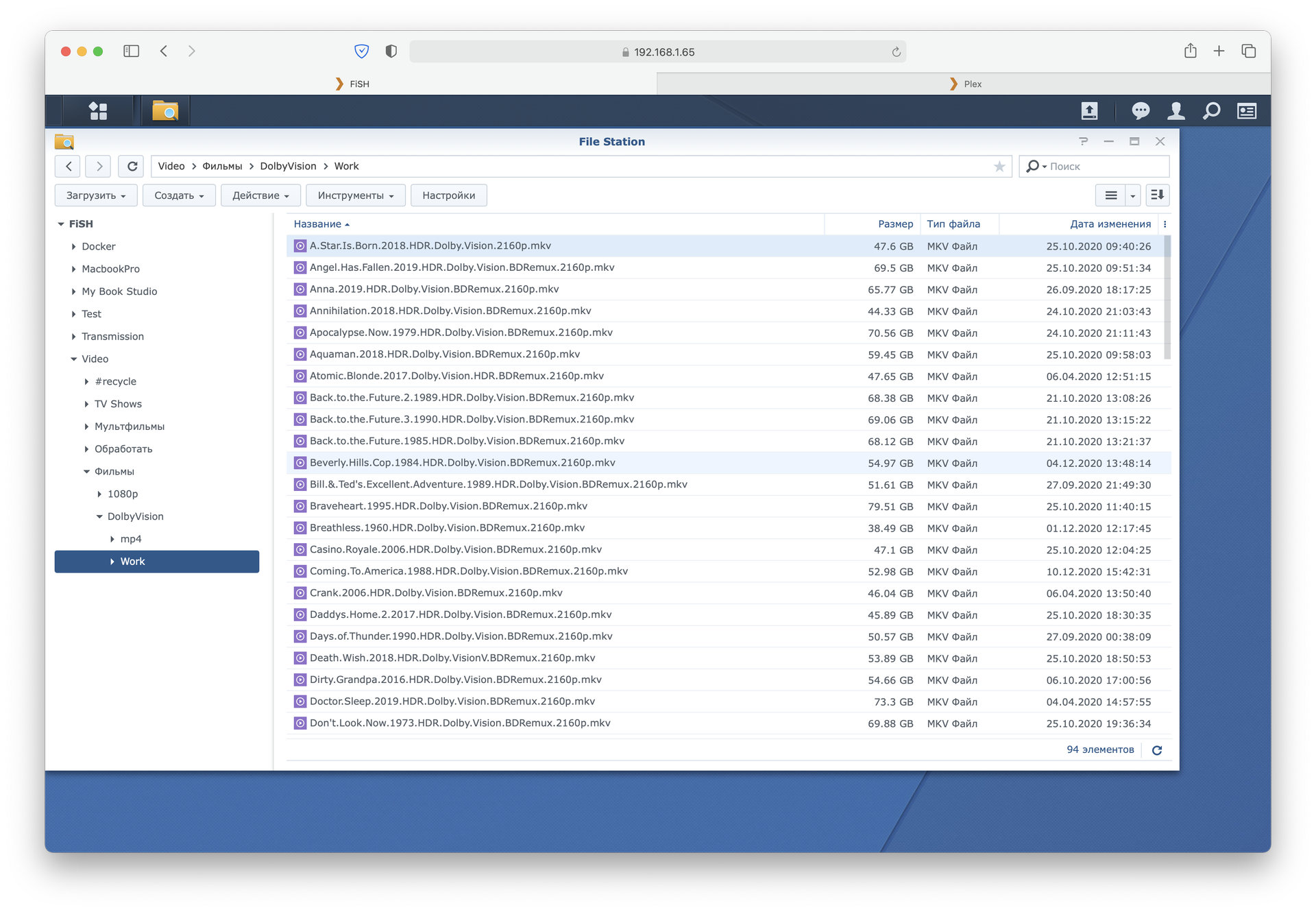Open the DSM main menu grid icon
The image size is (1316, 912).
(x=98, y=110)
